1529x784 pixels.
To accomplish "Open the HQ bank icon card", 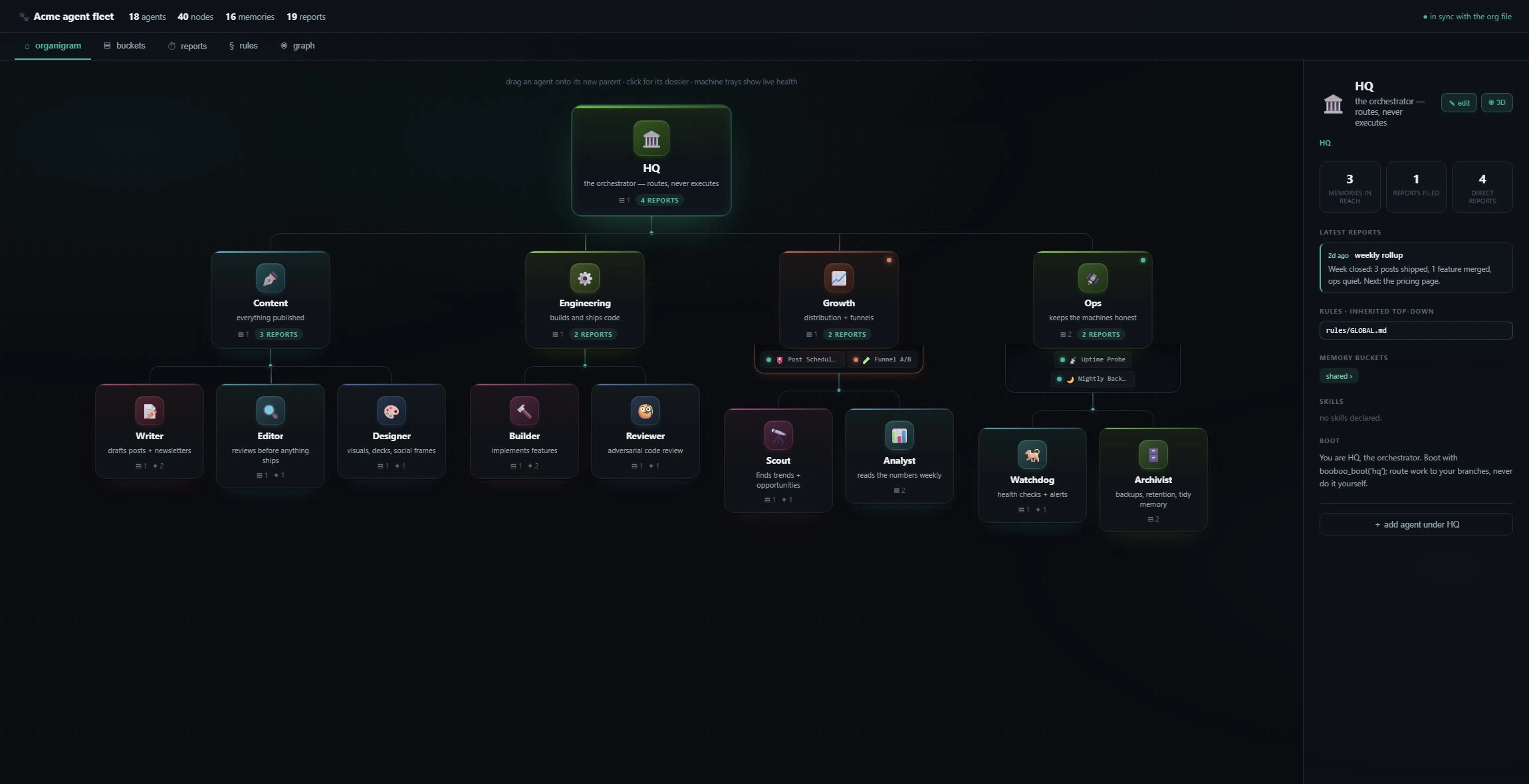I will 651,138.
